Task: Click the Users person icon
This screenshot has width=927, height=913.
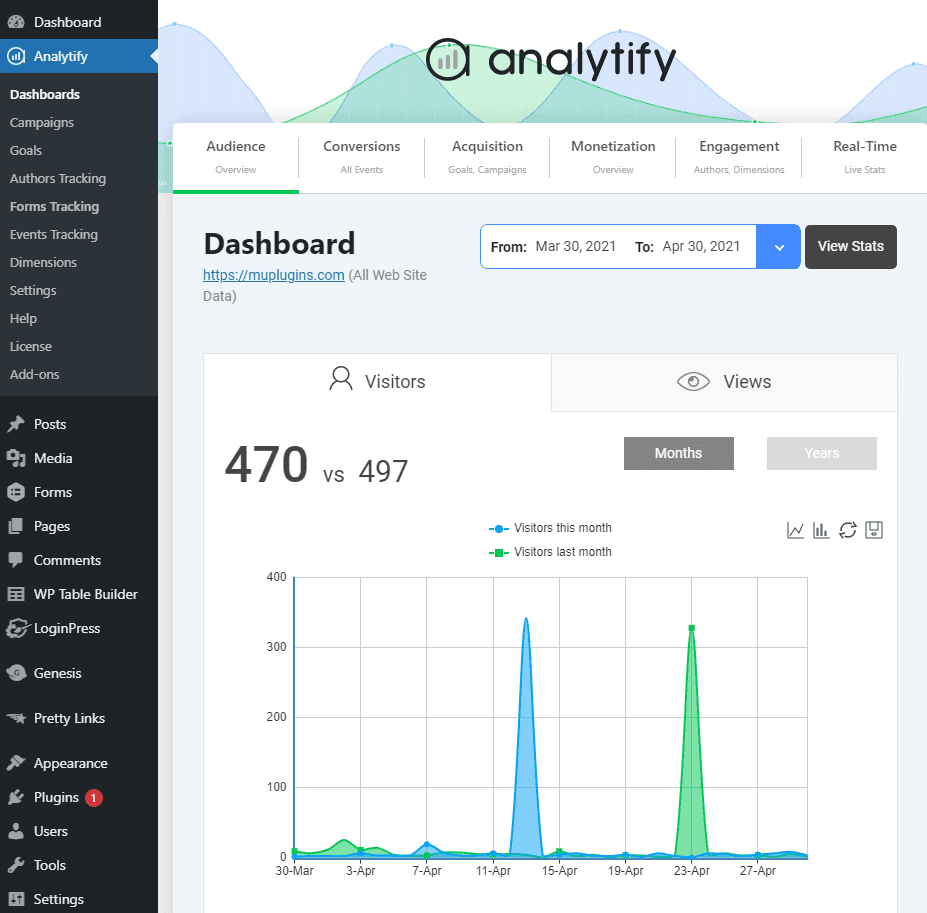Action: pyautogui.click(x=16, y=831)
